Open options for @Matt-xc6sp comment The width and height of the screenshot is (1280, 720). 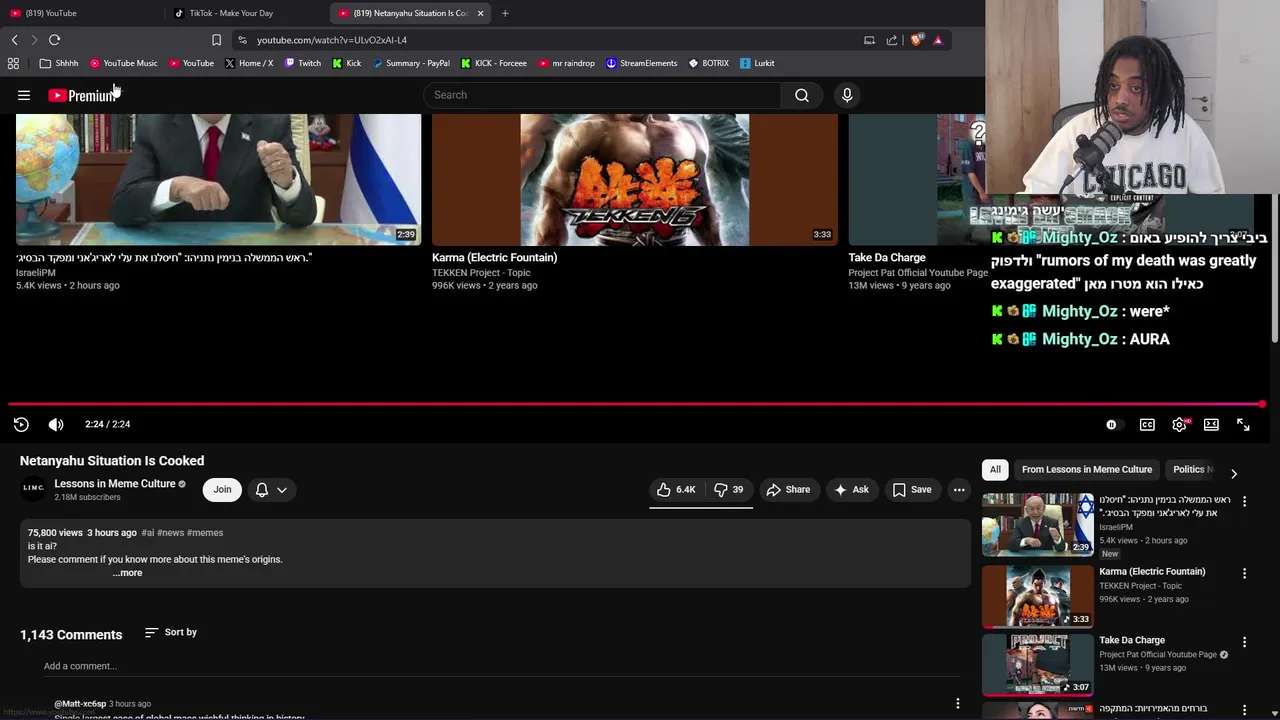(x=957, y=704)
